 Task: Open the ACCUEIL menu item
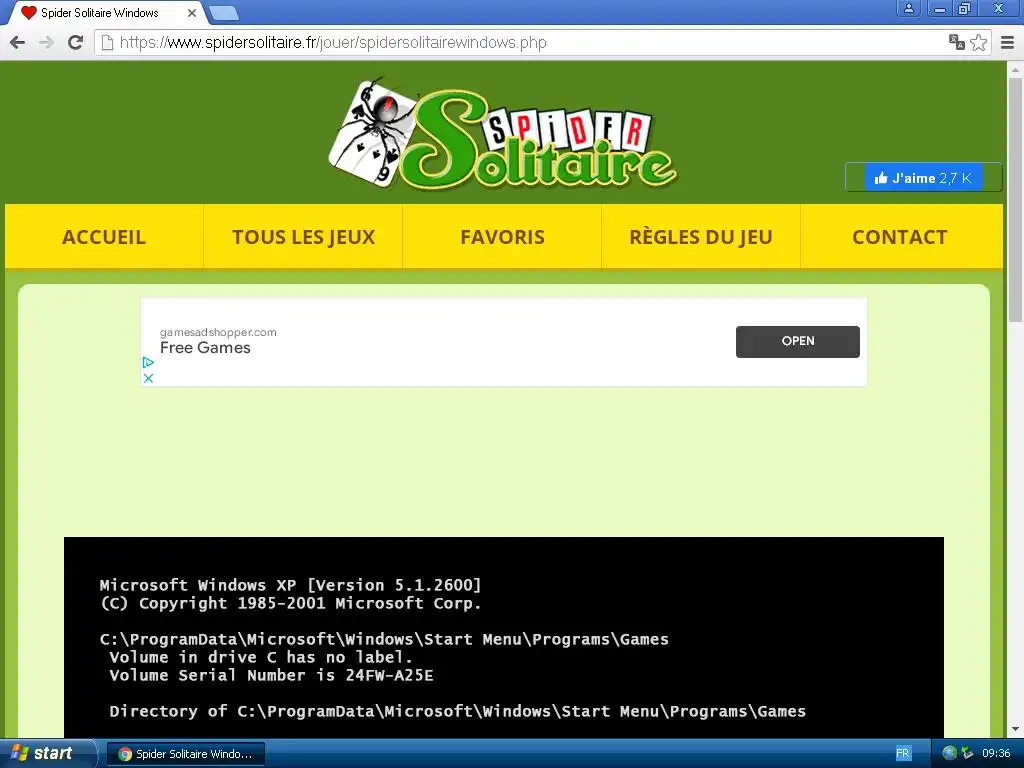pyautogui.click(x=104, y=236)
